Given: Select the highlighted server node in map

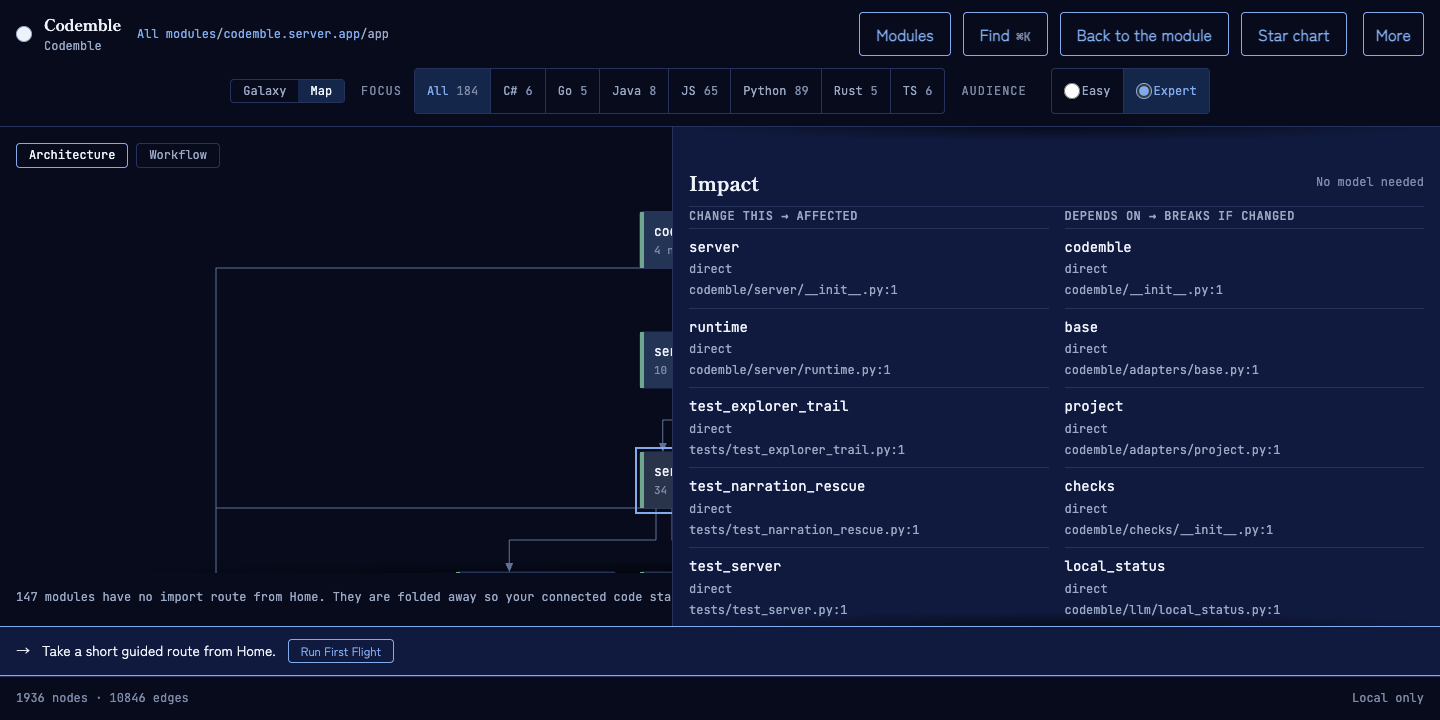Looking at the screenshot, I should click(655, 481).
